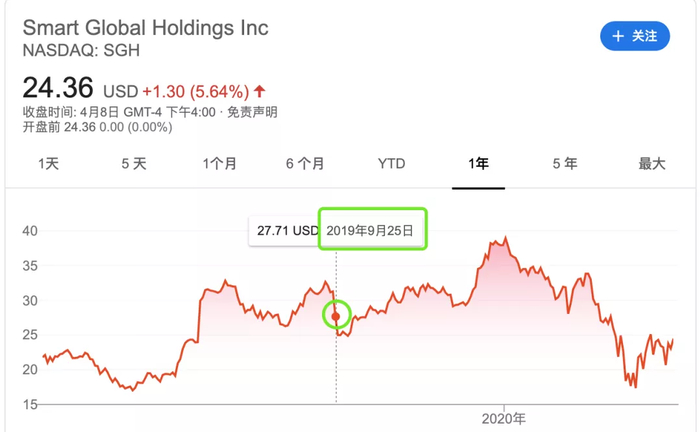The image size is (700, 432).
Task: Switch chart to 5 年 range
Action: coord(565,163)
